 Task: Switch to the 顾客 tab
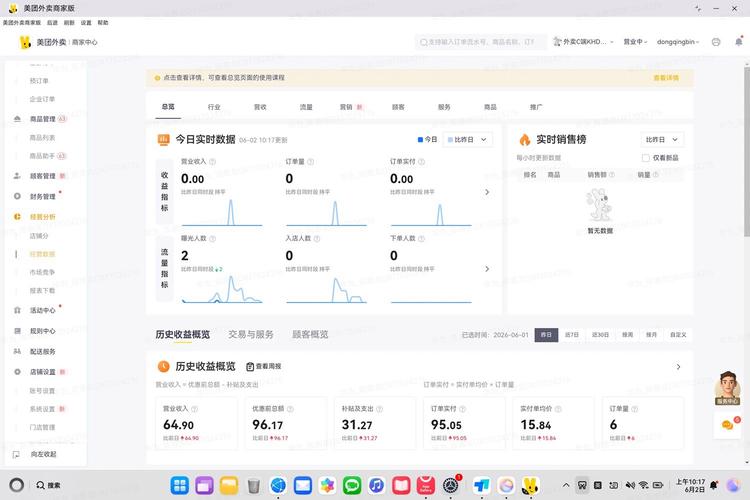[398, 107]
